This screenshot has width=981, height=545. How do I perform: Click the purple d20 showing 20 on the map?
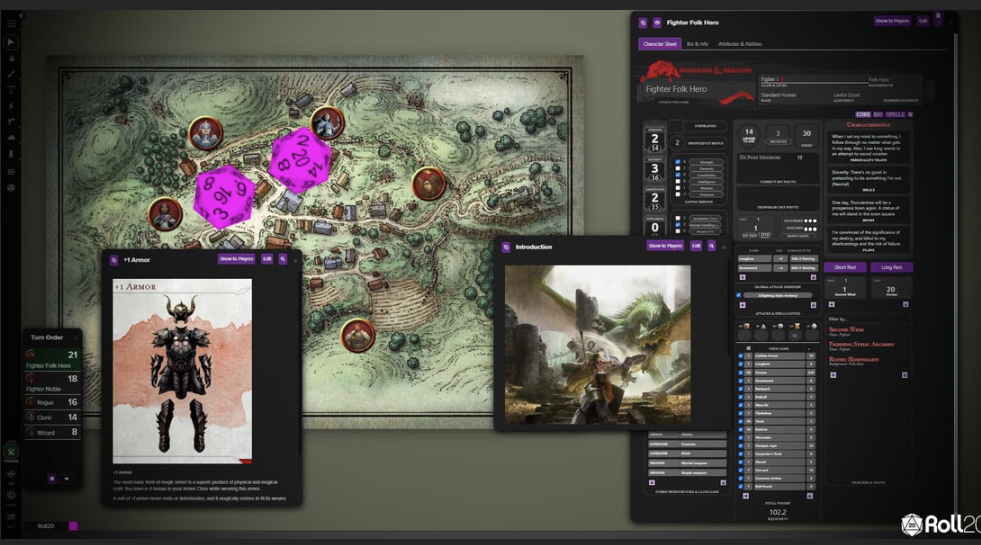click(x=300, y=160)
